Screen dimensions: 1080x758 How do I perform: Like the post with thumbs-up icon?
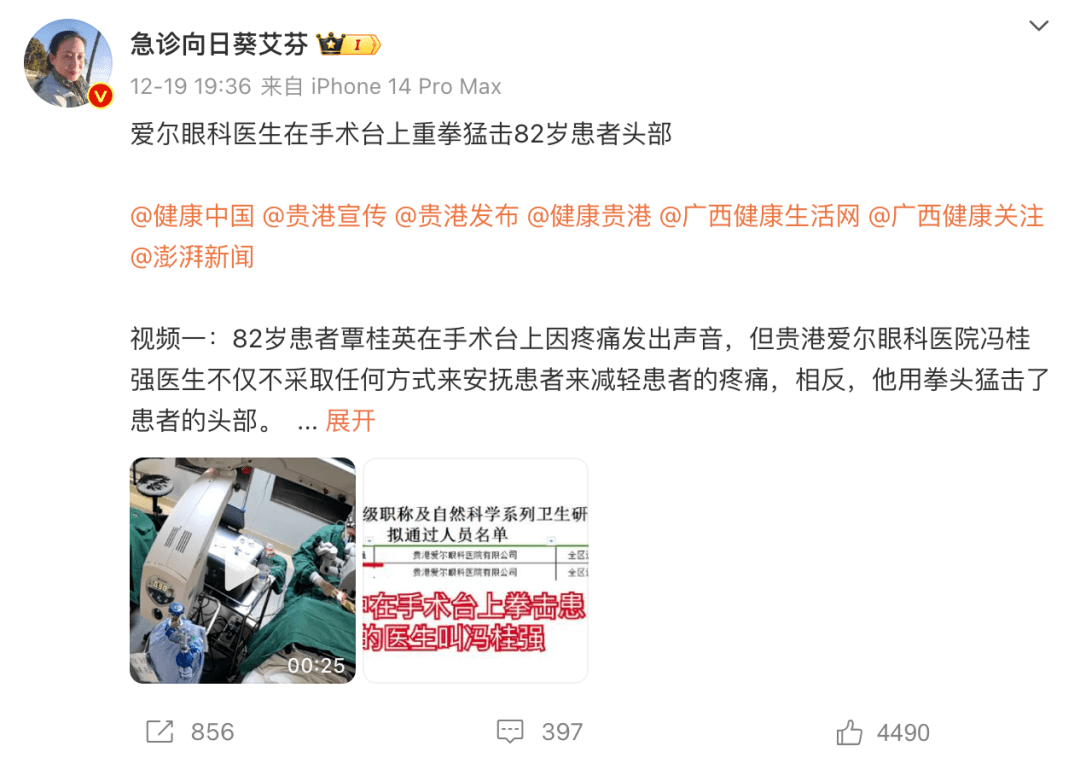[849, 732]
